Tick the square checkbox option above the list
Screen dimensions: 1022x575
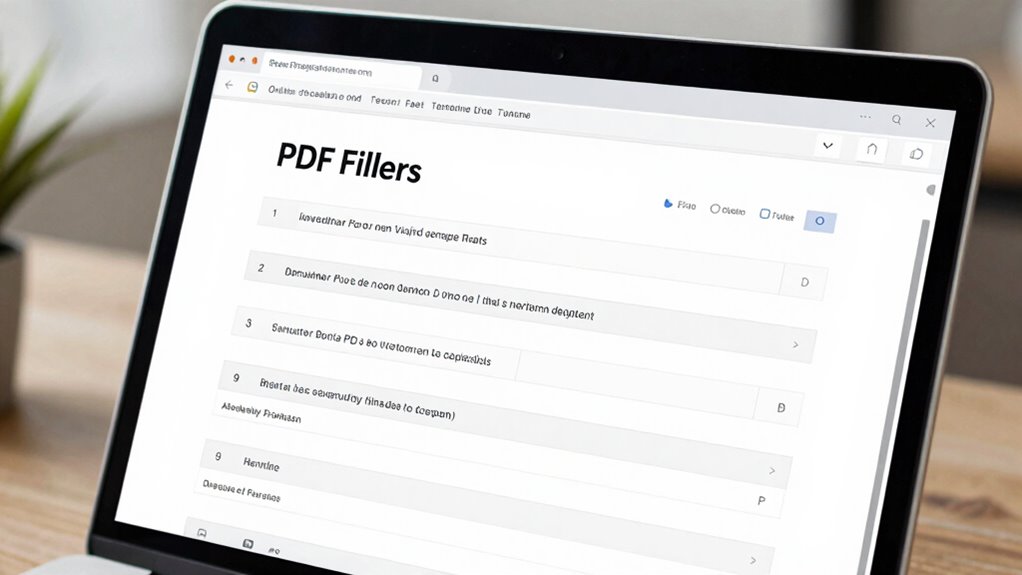765,213
